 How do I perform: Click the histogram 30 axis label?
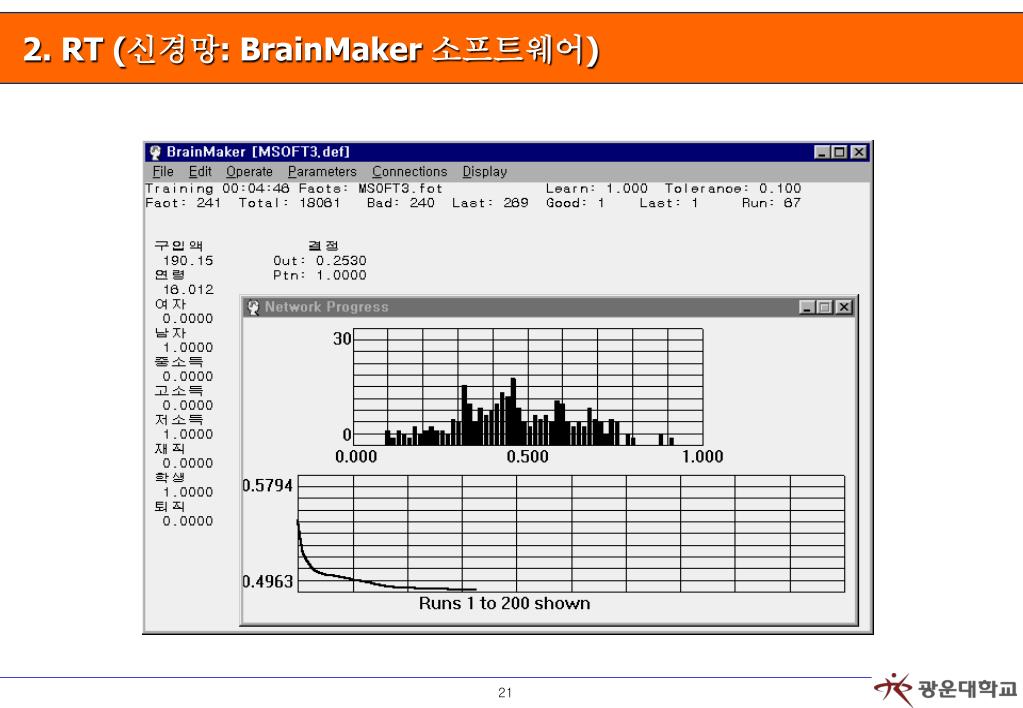click(342, 339)
